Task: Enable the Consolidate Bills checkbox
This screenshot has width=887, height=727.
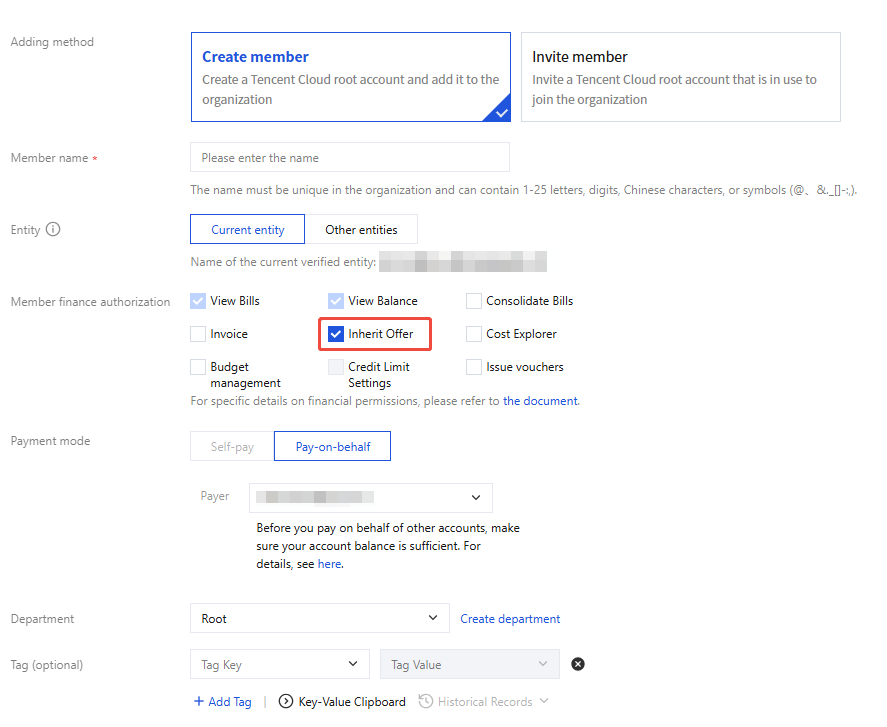Action: (474, 301)
